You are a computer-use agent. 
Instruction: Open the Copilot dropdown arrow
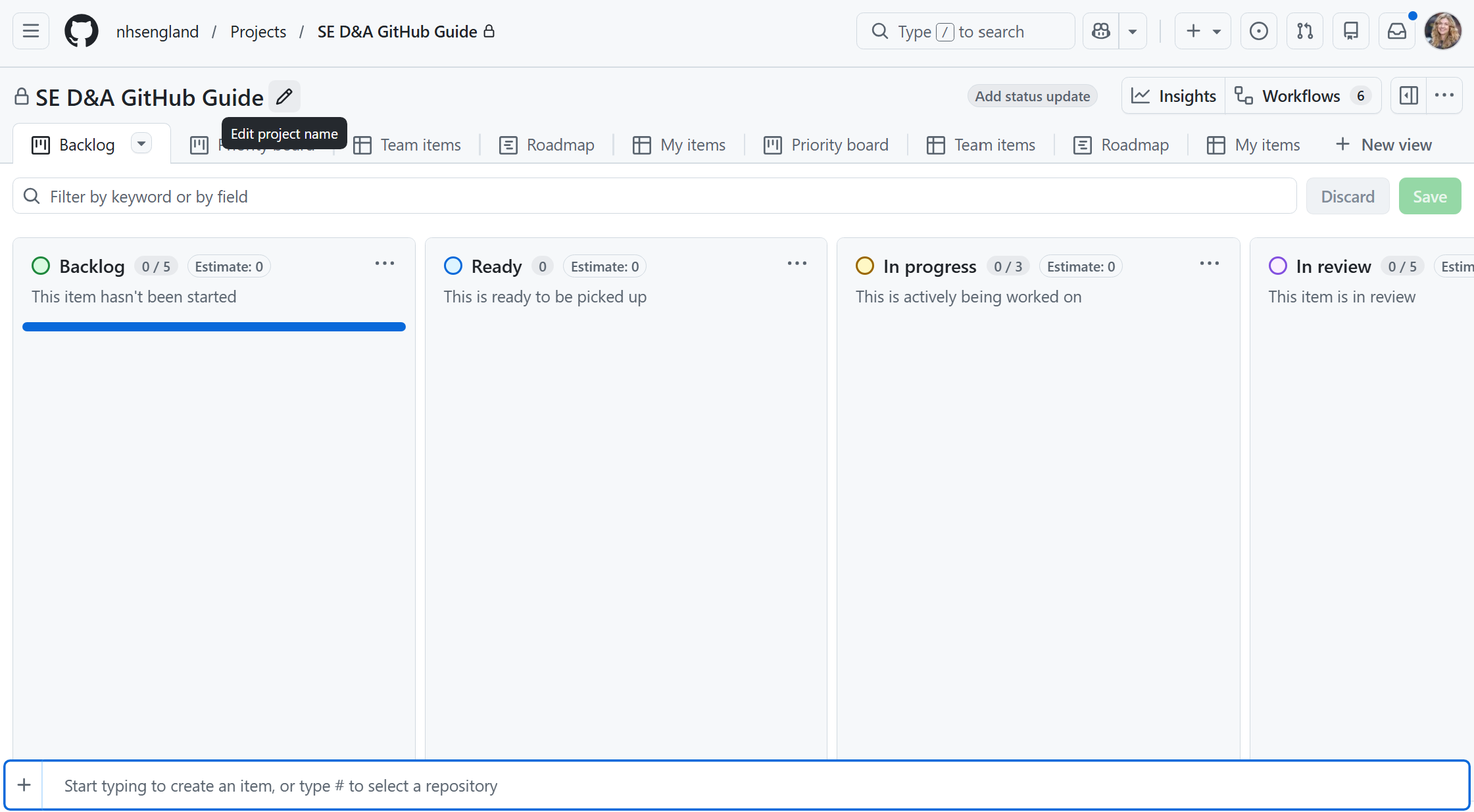(1133, 31)
